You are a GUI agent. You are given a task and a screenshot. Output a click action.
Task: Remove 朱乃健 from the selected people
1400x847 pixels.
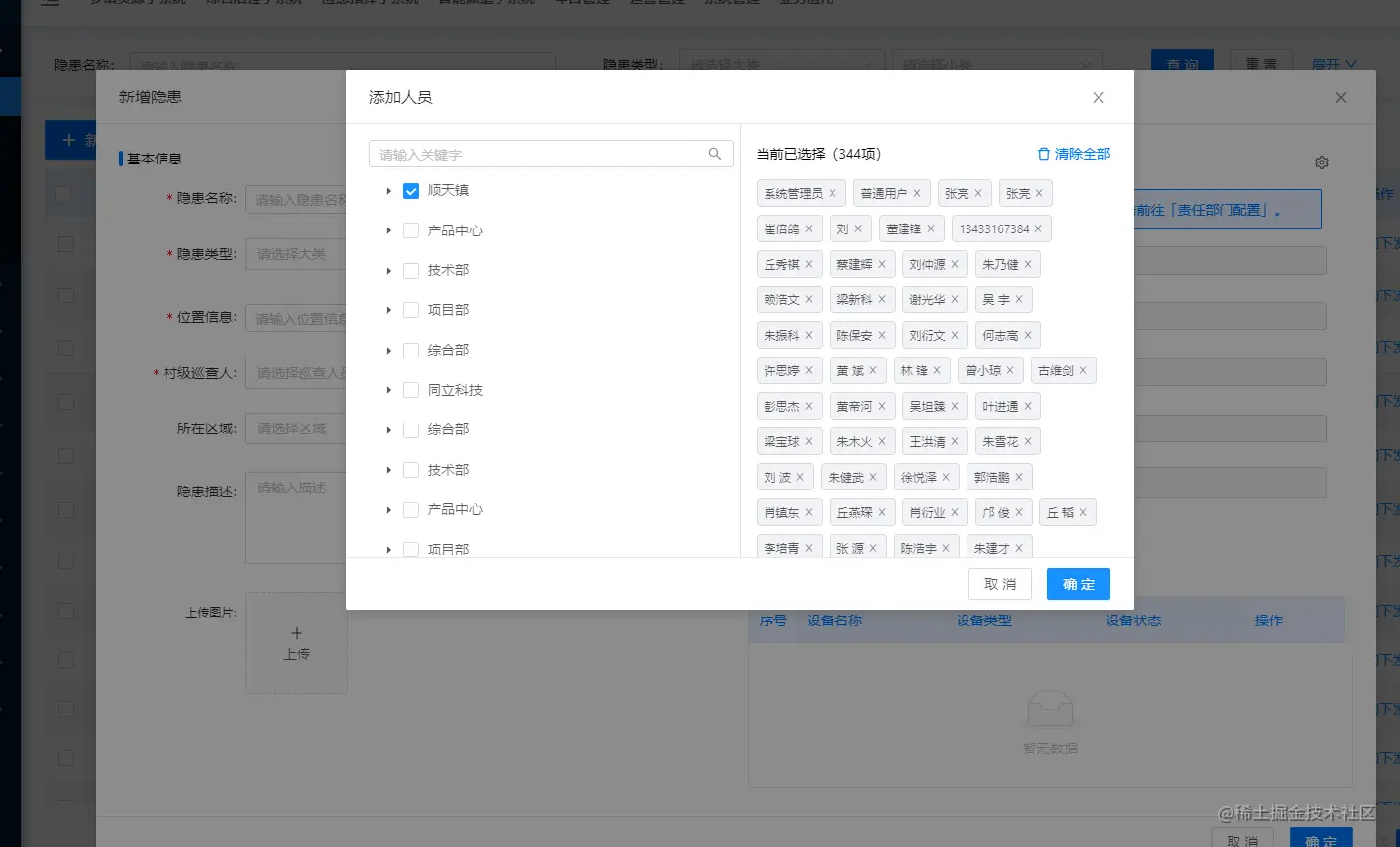click(x=1028, y=265)
